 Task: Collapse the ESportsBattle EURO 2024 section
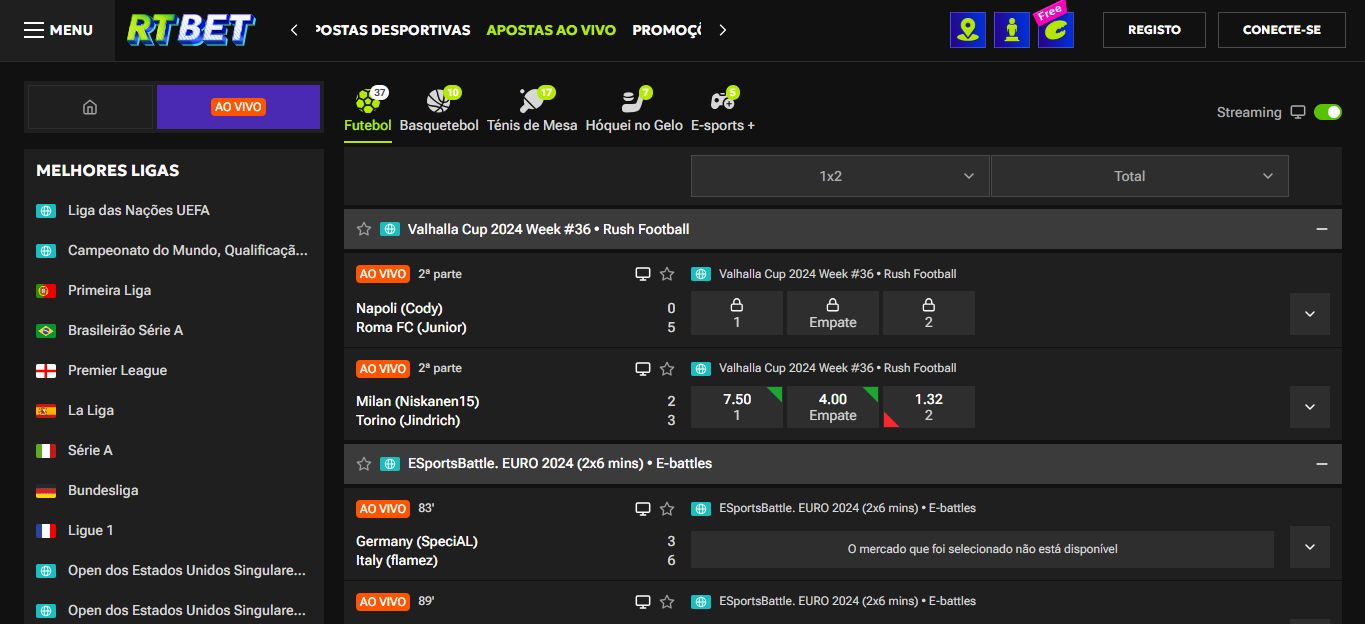click(x=1321, y=463)
